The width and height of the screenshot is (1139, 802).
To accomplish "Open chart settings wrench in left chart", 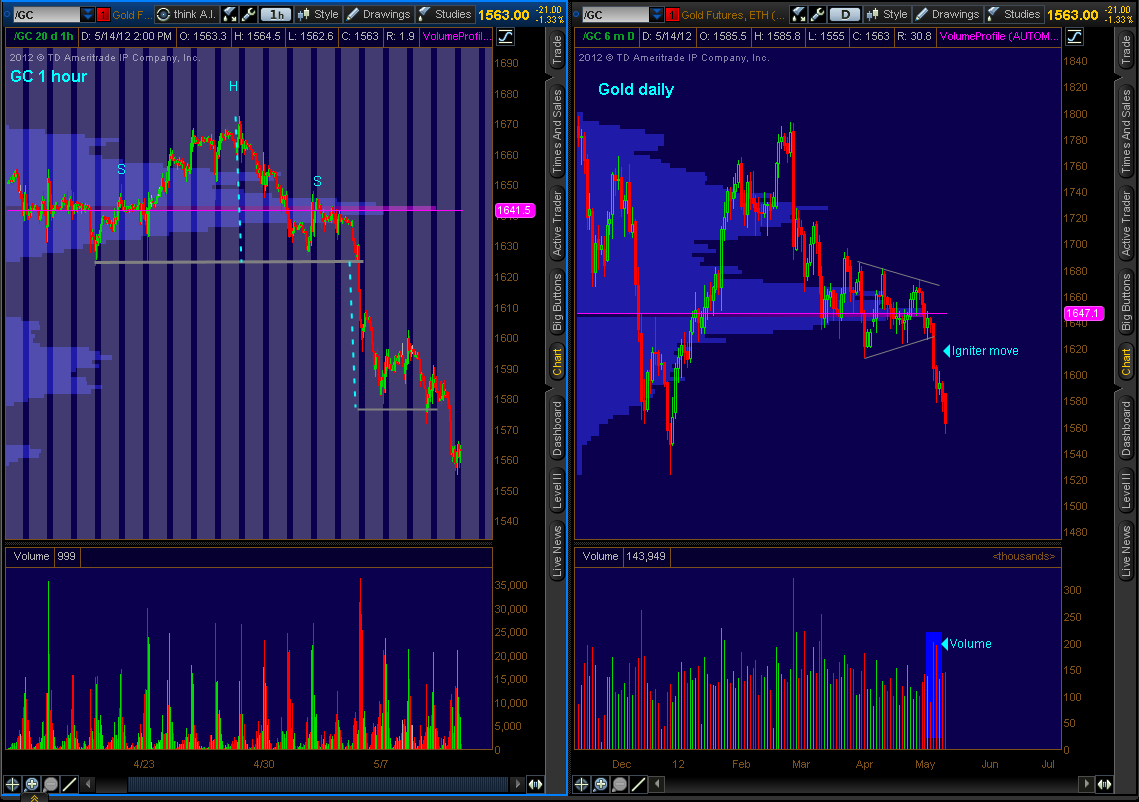I will (249, 14).
